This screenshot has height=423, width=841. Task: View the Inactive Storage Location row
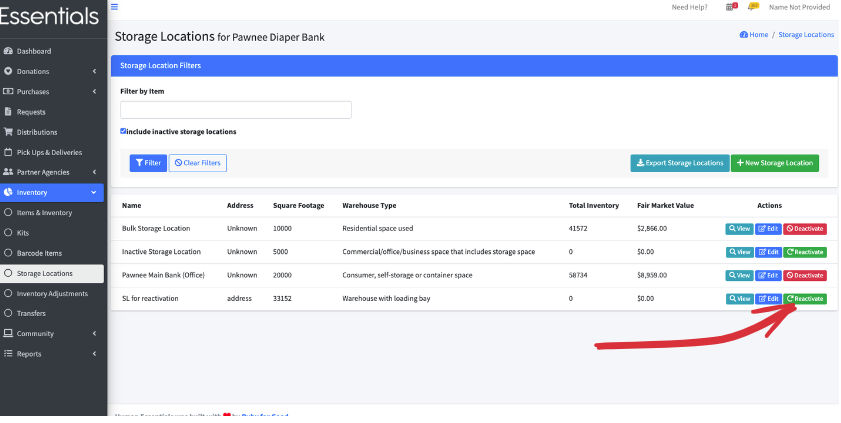click(740, 252)
